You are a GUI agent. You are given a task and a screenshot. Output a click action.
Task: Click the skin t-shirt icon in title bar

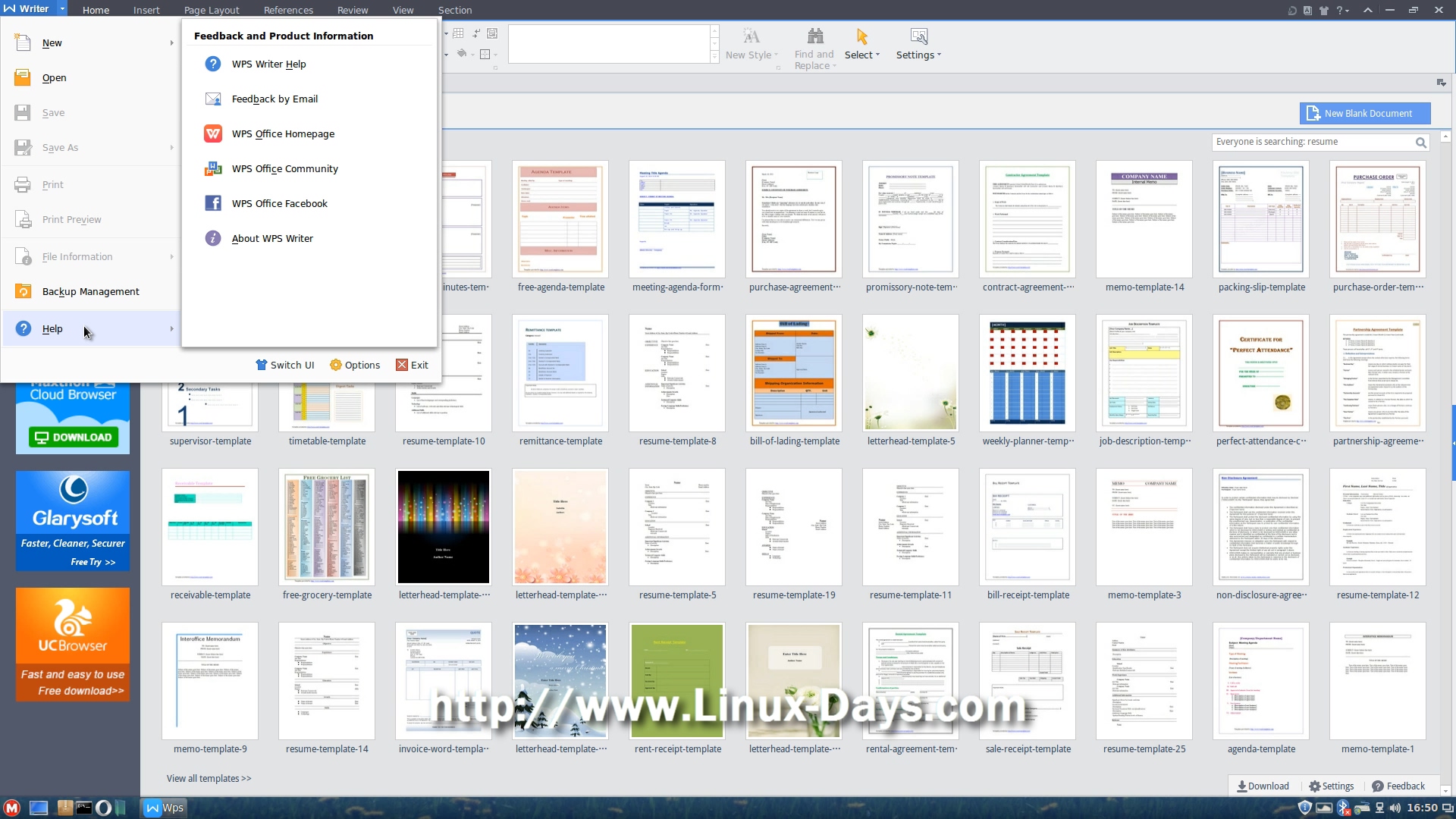(1324, 10)
